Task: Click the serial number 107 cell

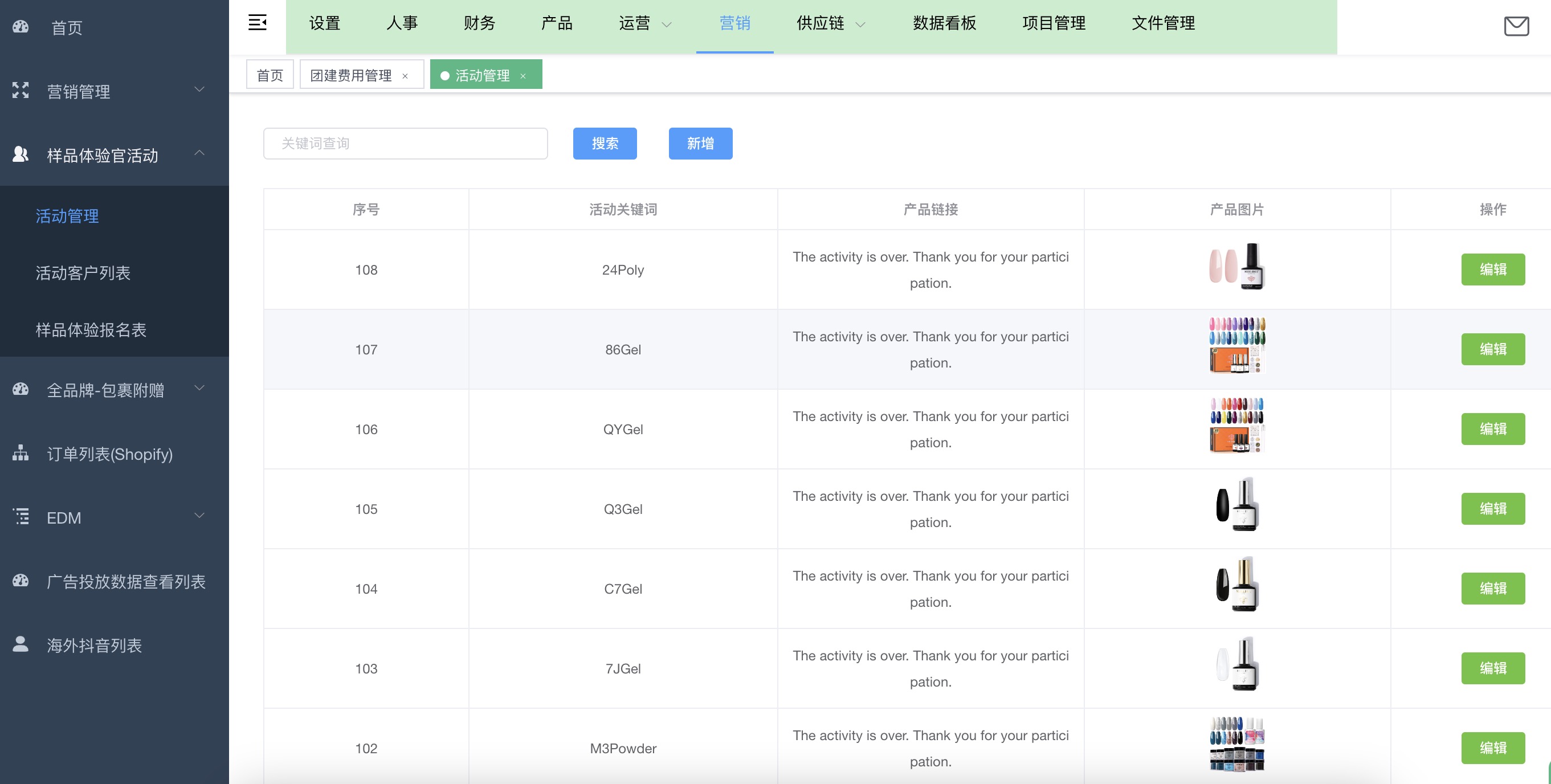Action: click(x=366, y=350)
